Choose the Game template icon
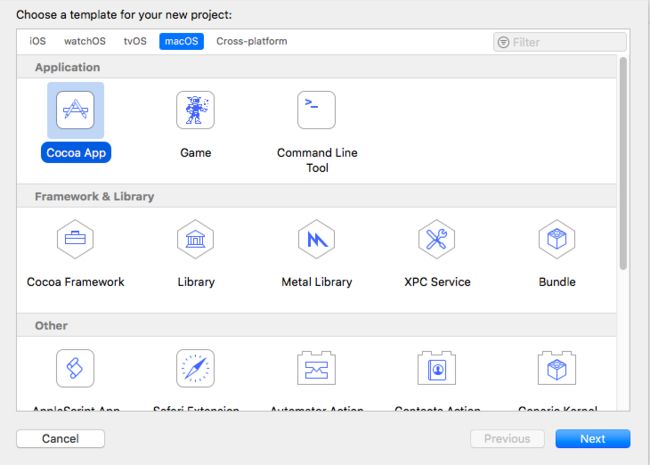Screen dimensions: 650x465 pos(195,110)
